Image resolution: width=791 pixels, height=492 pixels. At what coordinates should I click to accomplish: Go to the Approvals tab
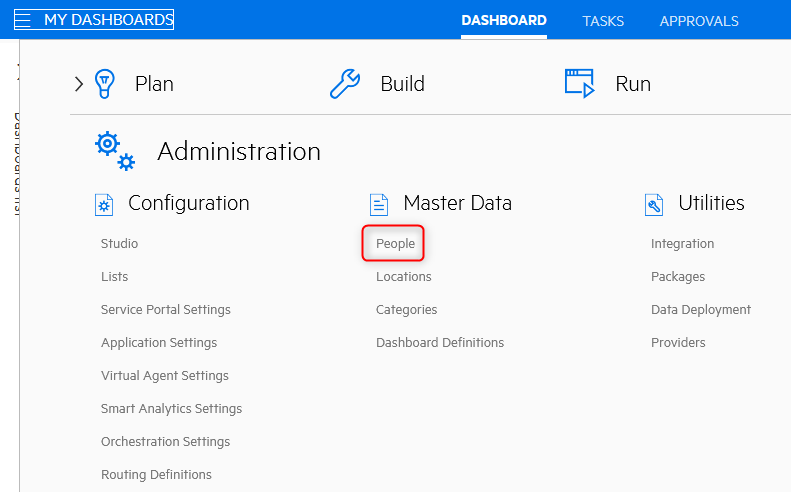[699, 21]
